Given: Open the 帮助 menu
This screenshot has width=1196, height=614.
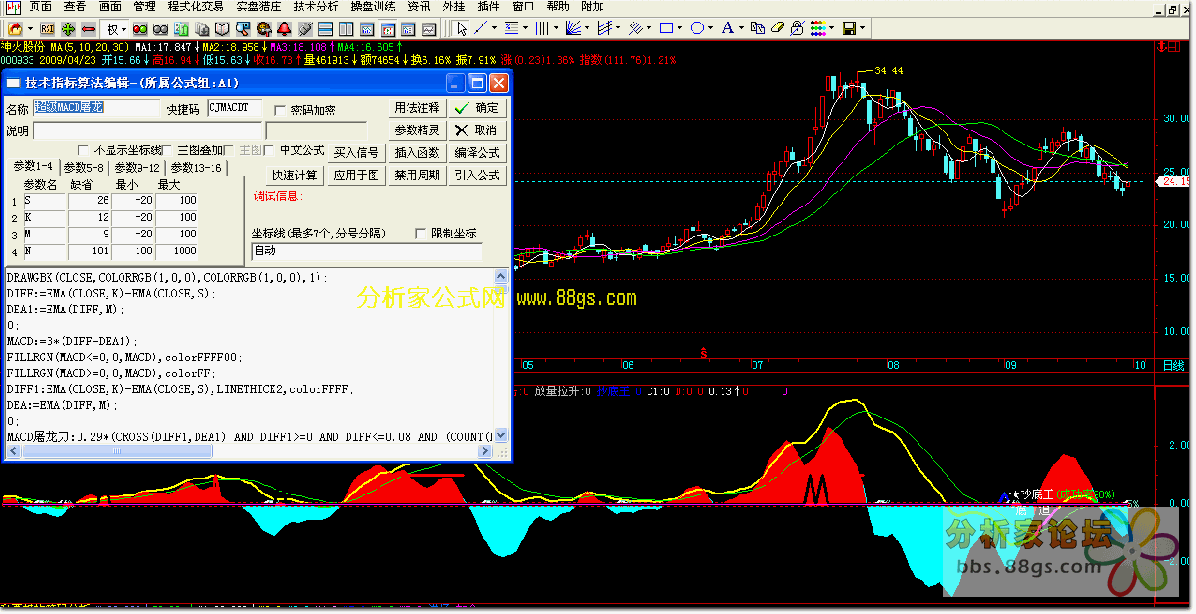Looking at the screenshot, I should click(x=558, y=7).
